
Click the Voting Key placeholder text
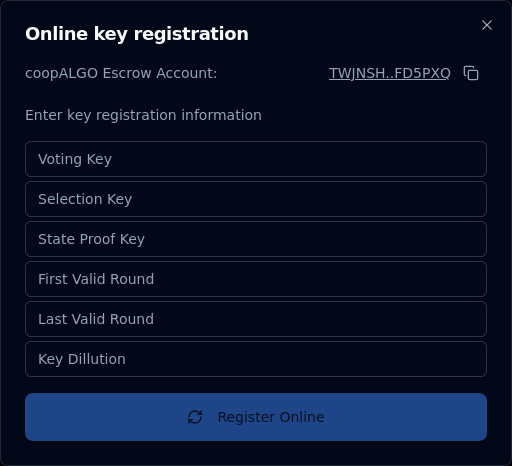point(75,159)
